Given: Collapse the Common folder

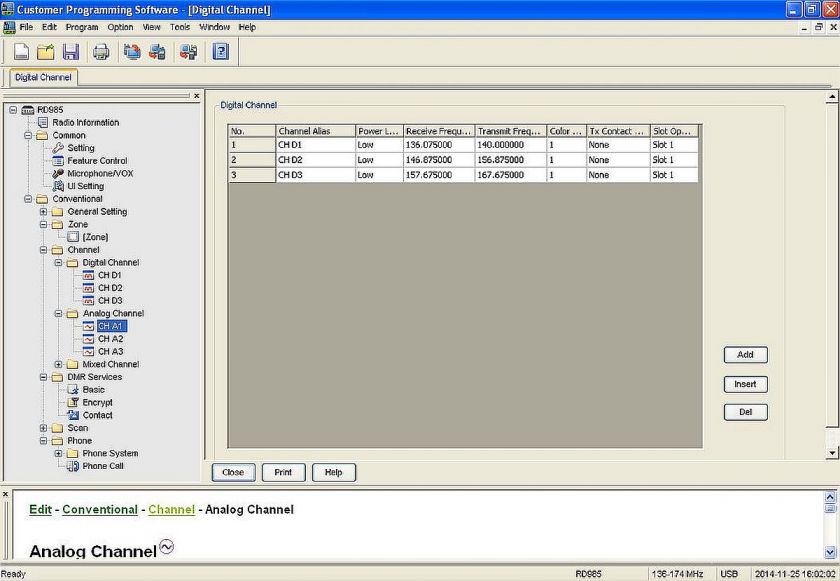Looking at the screenshot, I should [28, 135].
